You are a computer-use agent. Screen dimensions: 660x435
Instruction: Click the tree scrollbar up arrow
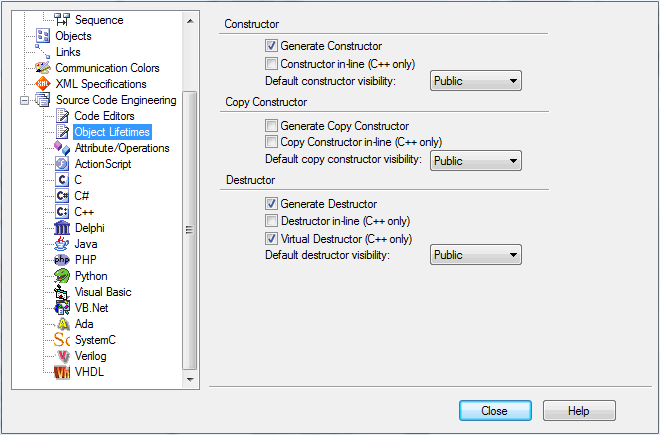click(190, 21)
